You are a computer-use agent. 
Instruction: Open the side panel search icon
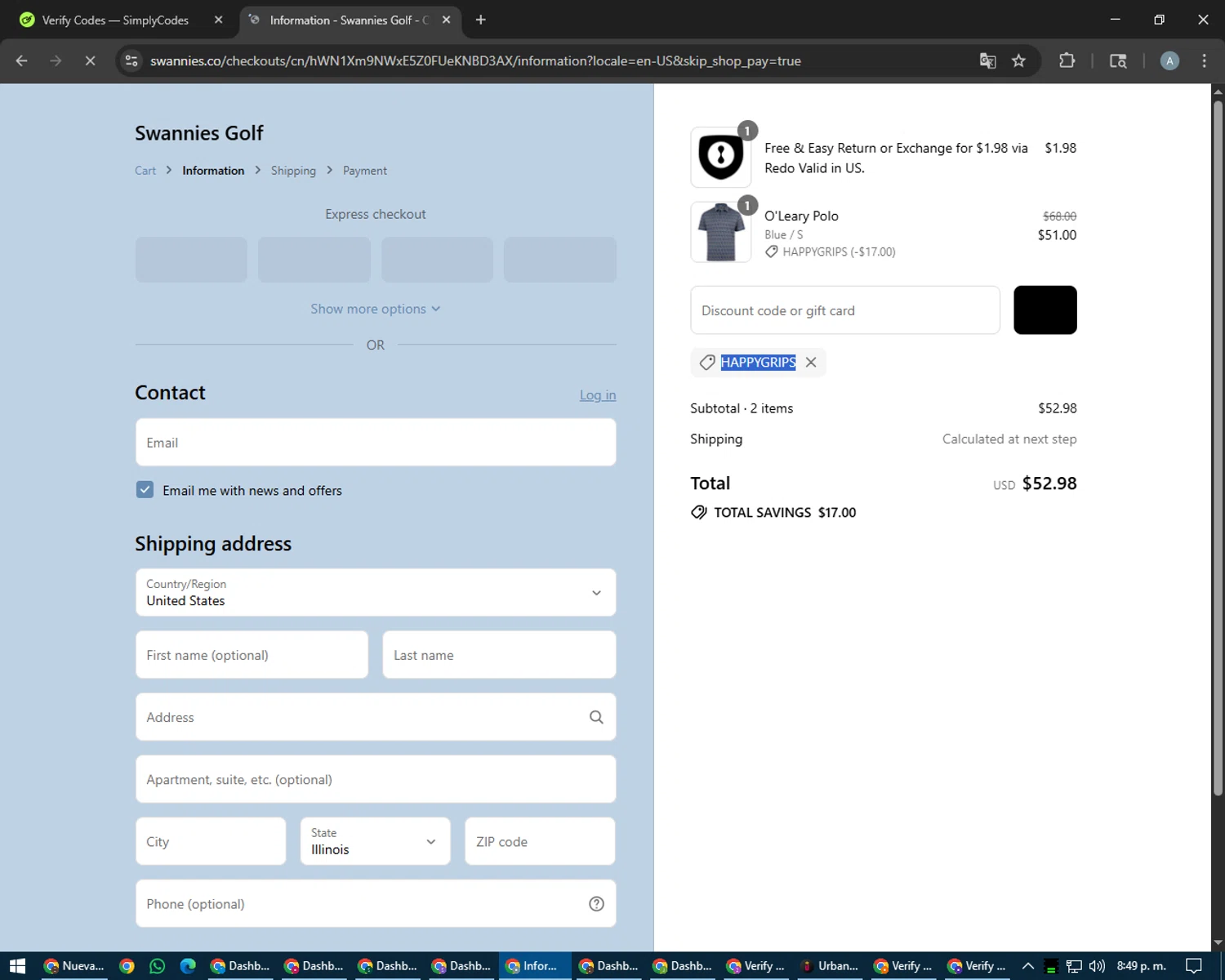coord(1118,60)
